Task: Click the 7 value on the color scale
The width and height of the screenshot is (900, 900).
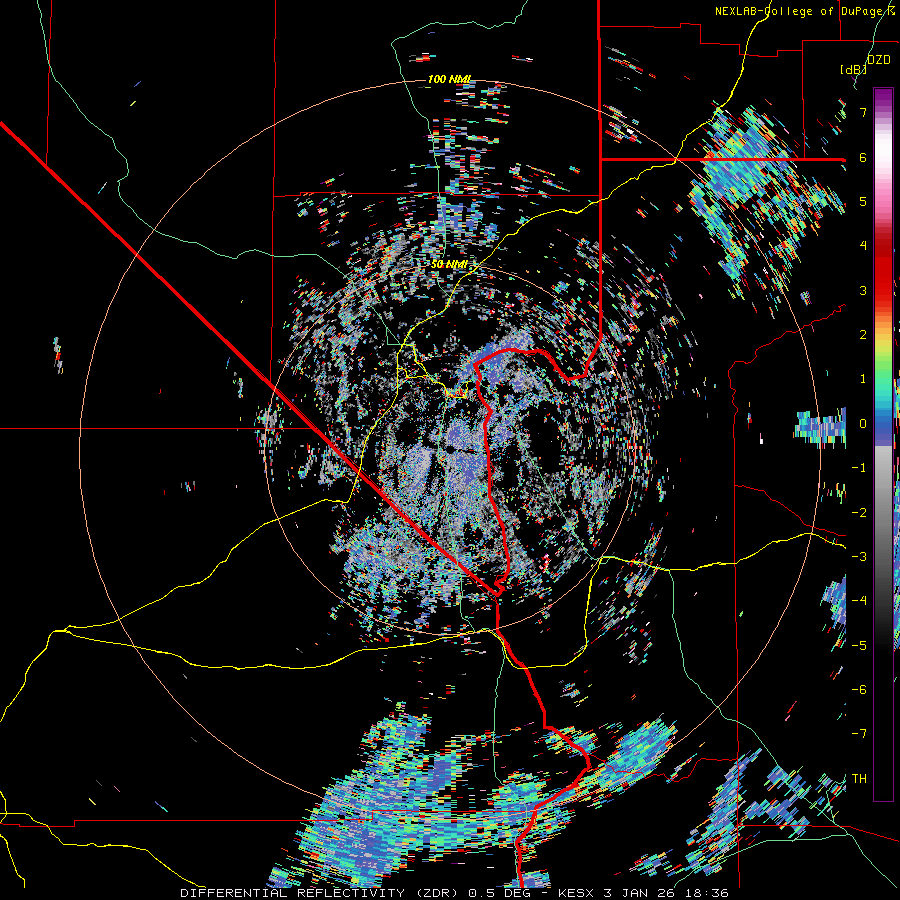Action: click(863, 112)
